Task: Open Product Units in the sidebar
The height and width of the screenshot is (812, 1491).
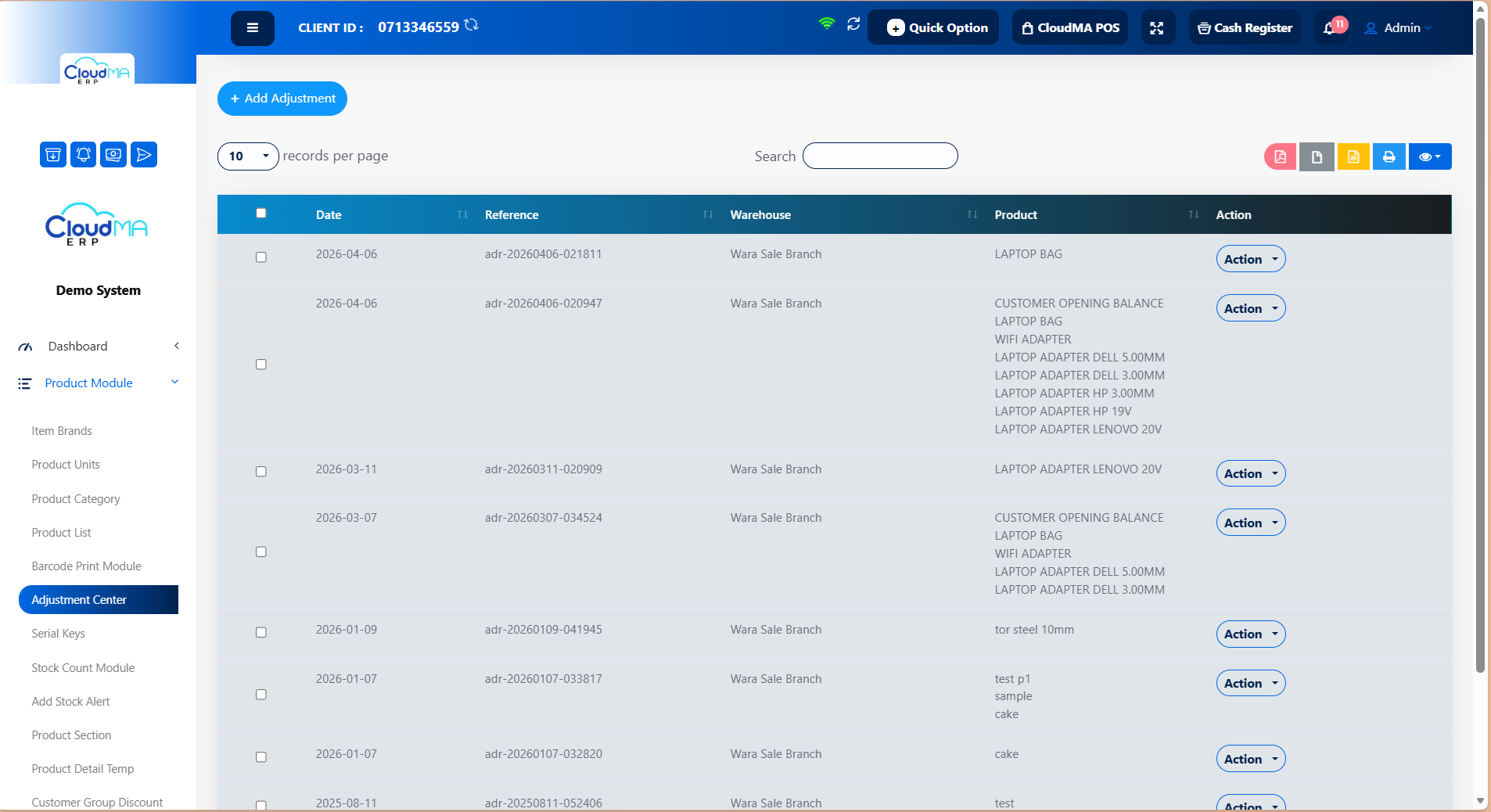Action: pos(66,465)
